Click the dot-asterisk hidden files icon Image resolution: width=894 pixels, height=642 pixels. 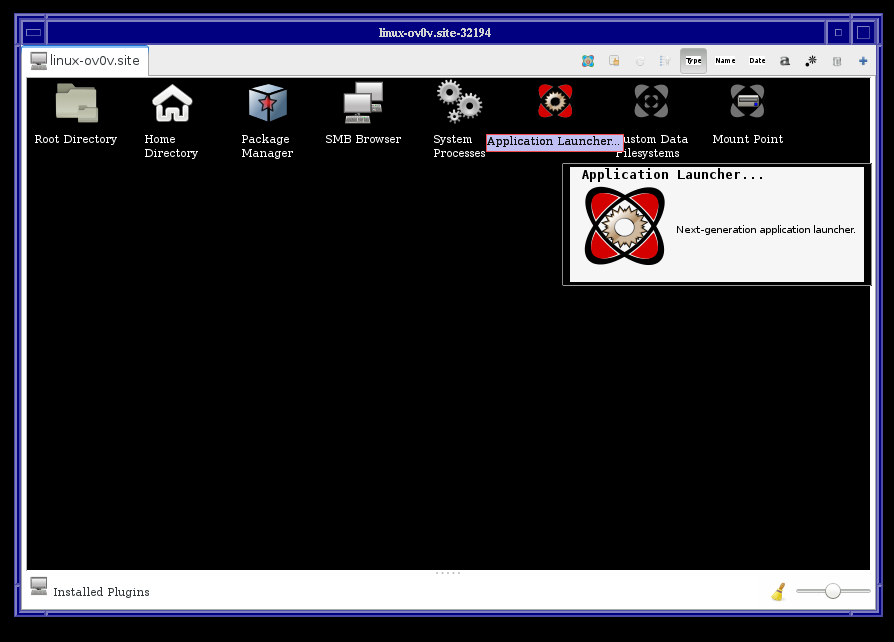(811, 61)
